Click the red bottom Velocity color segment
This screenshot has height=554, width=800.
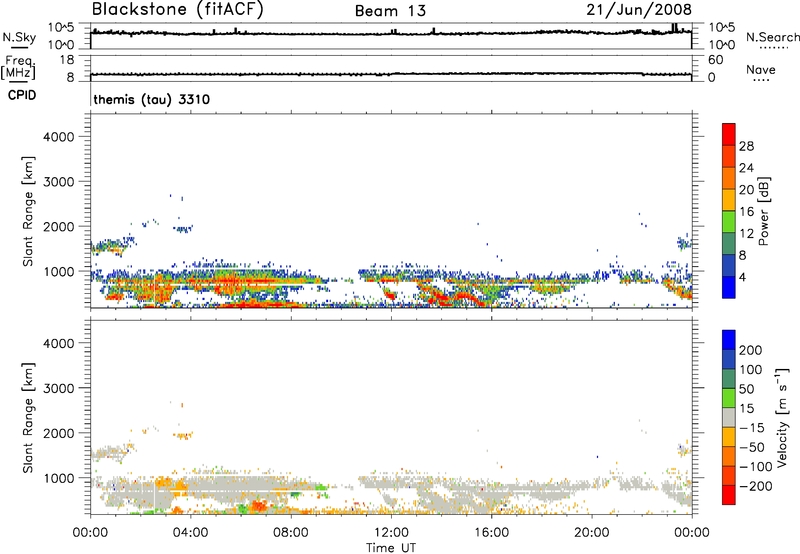[729, 495]
